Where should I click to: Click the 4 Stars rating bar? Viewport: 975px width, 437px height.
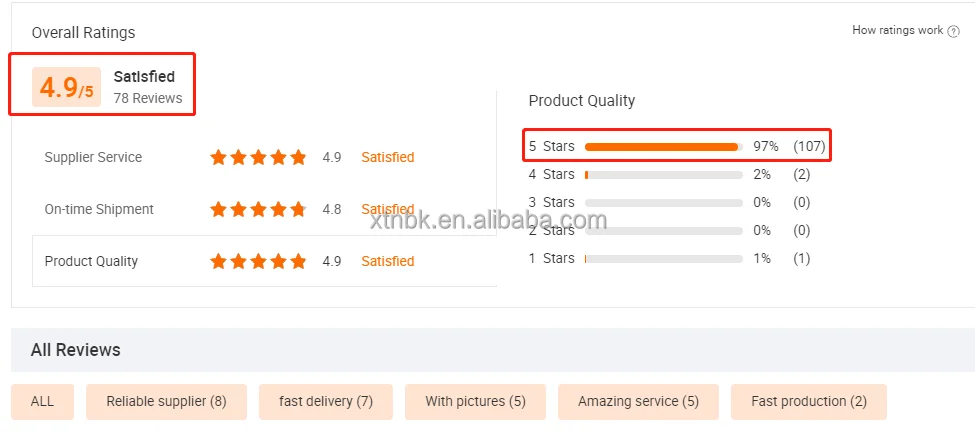[x=663, y=174]
